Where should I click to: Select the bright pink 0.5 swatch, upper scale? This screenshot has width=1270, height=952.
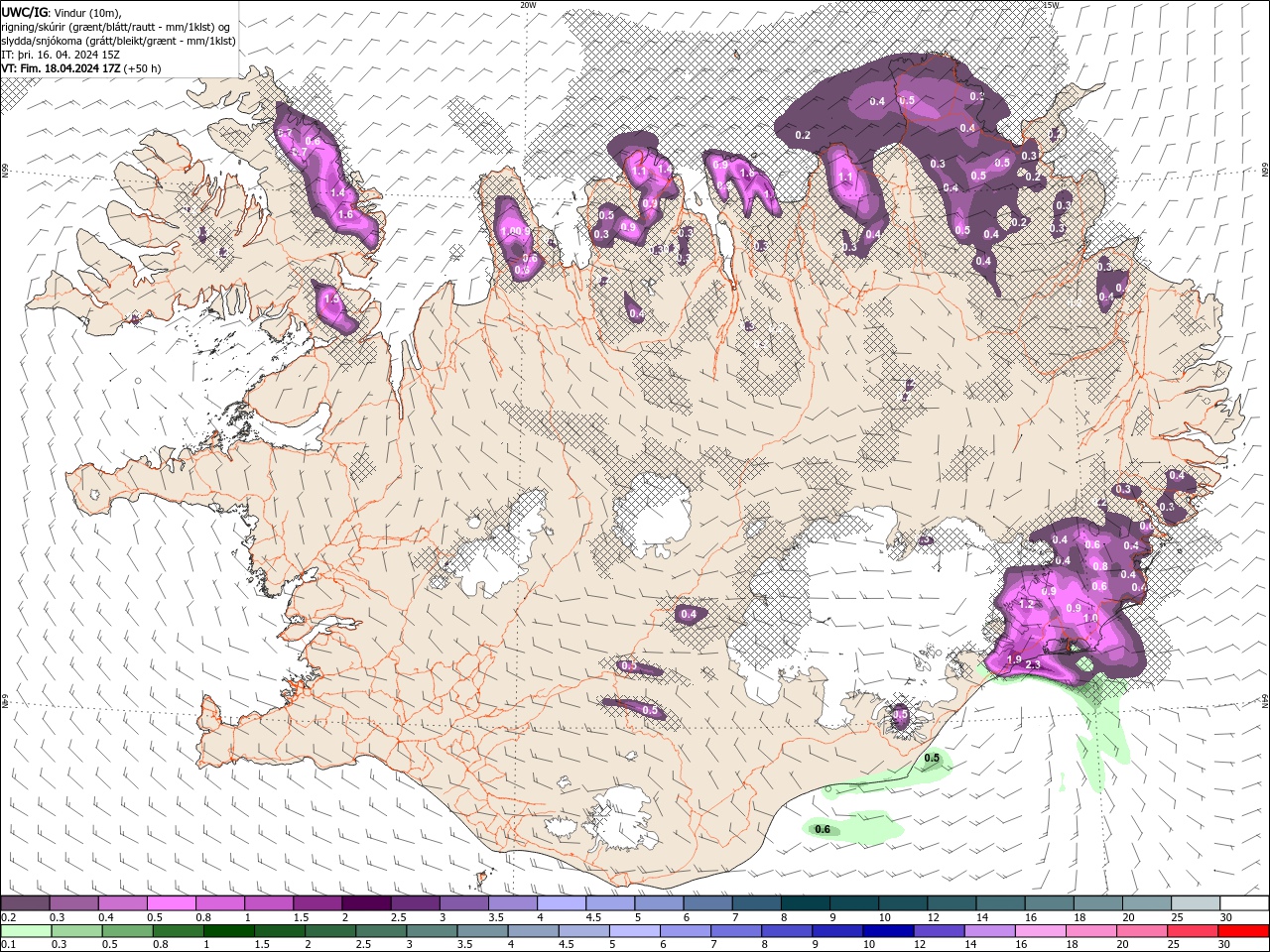tap(171, 903)
